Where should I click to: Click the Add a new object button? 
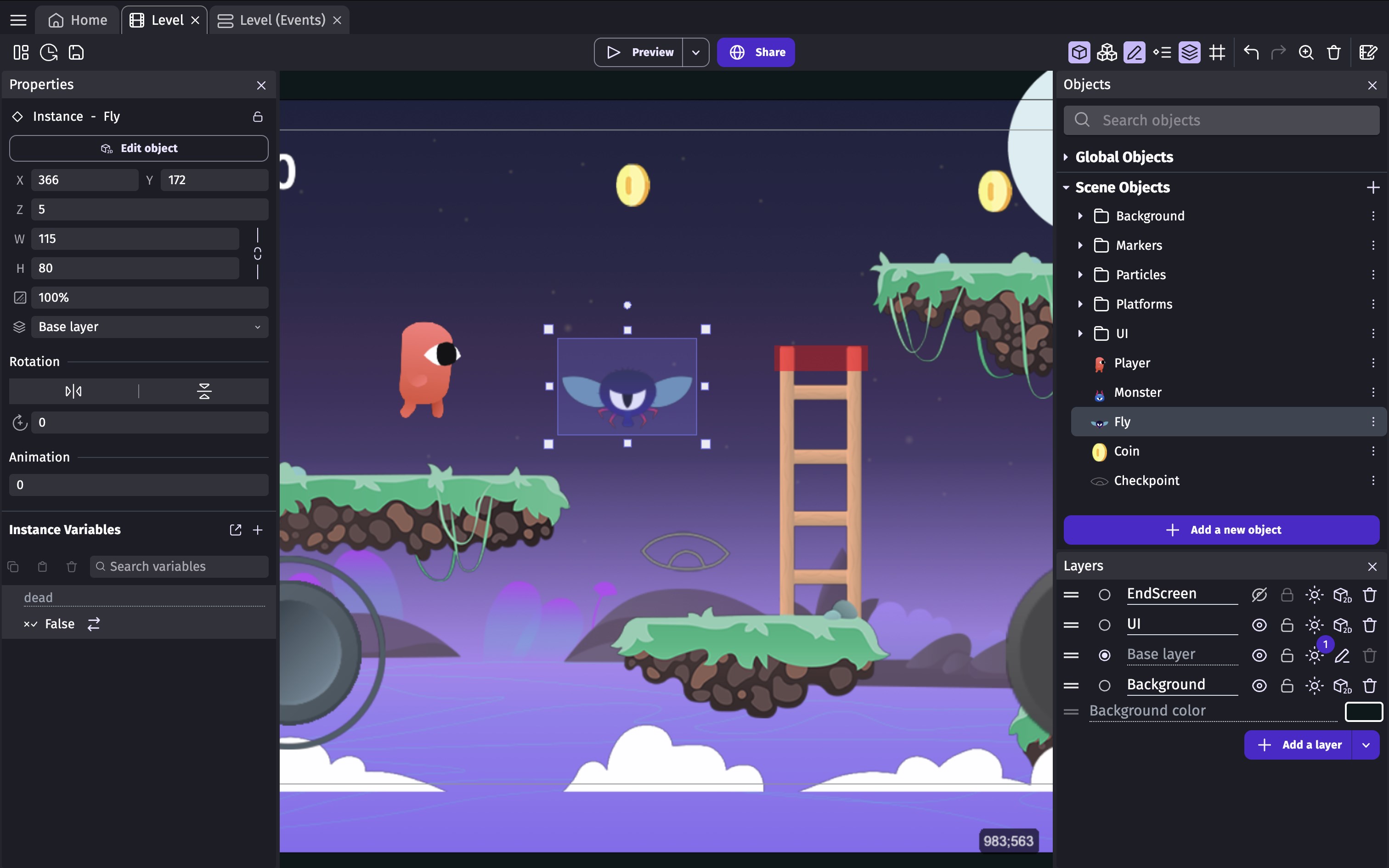point(1221,530)
